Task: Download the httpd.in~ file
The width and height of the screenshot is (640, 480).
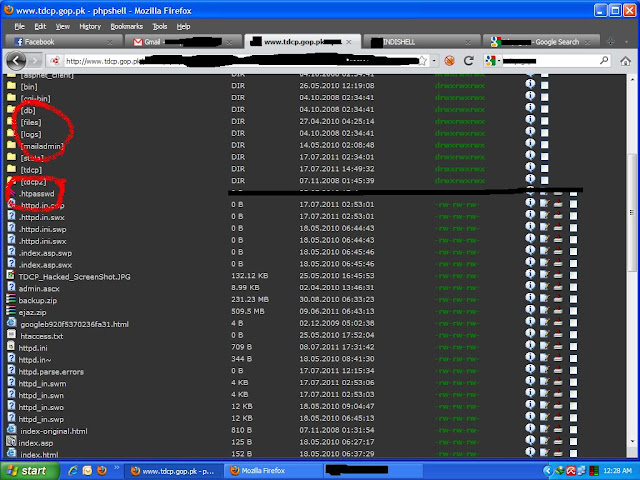Action: pos(558,358)
